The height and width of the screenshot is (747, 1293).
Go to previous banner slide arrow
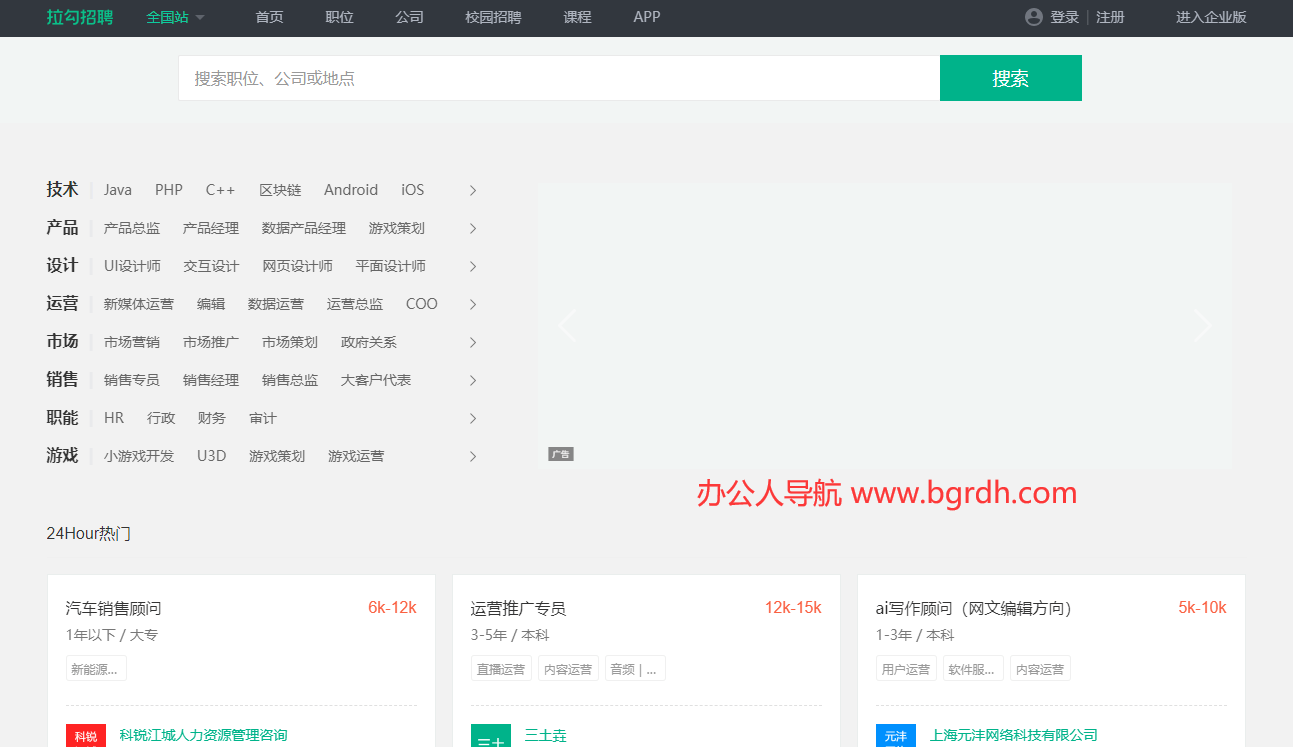click(567, 326)
